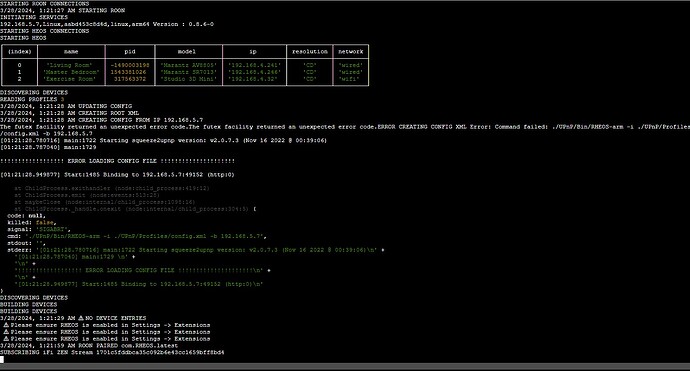Click 'CREATING CONFIG FROM IP 192.168.5.7' line
The image size is (690, 371).
(x=102, y=120)
